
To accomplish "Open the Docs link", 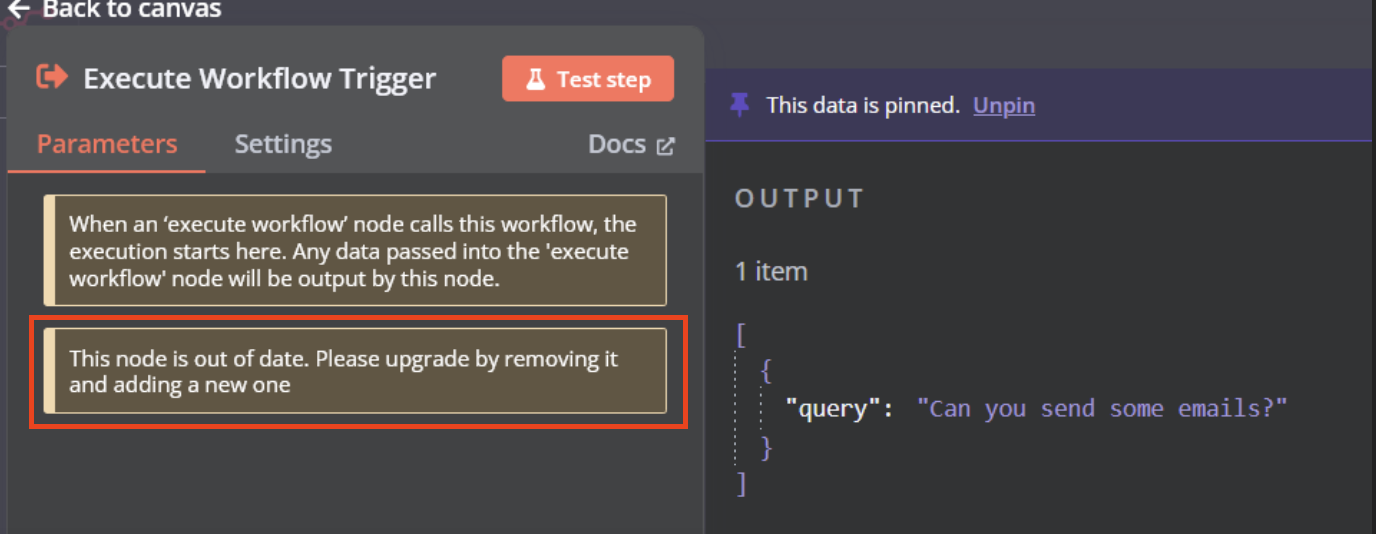I will pyautogui.click(x=617, y=144).
